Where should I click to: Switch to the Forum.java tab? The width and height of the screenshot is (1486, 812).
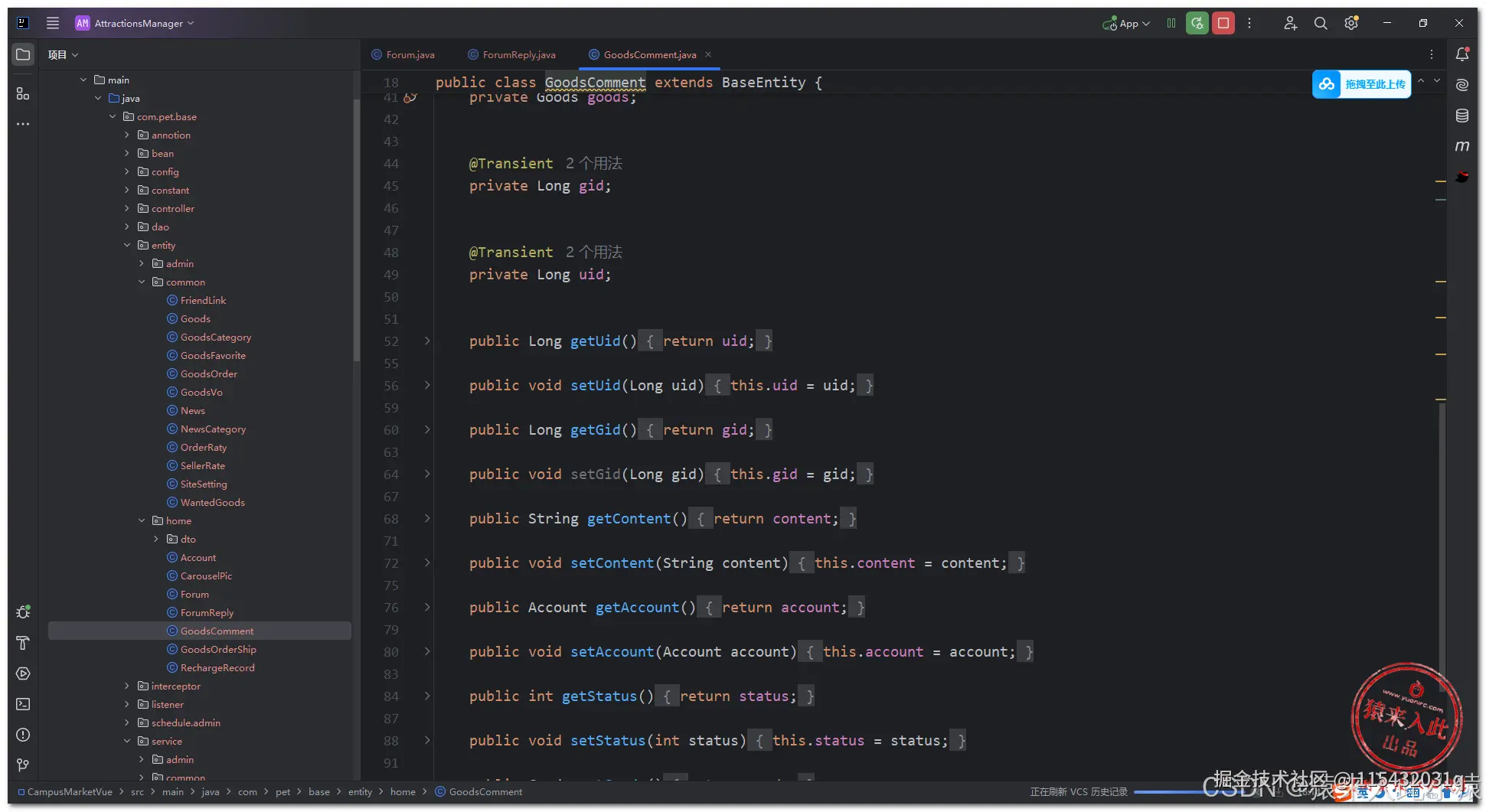pos(403,54)
